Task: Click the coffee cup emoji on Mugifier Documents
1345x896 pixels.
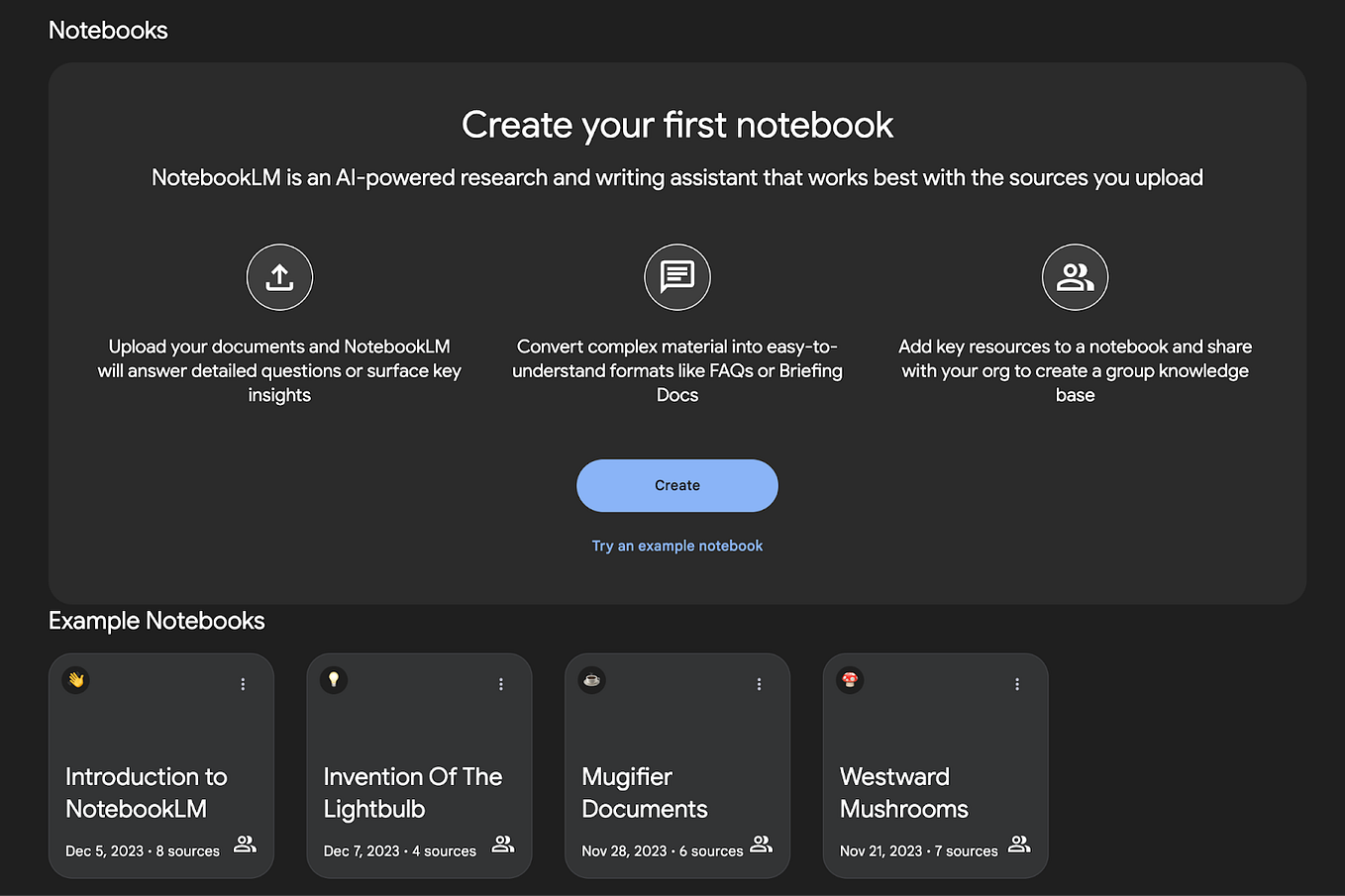Action: (591, 680)
